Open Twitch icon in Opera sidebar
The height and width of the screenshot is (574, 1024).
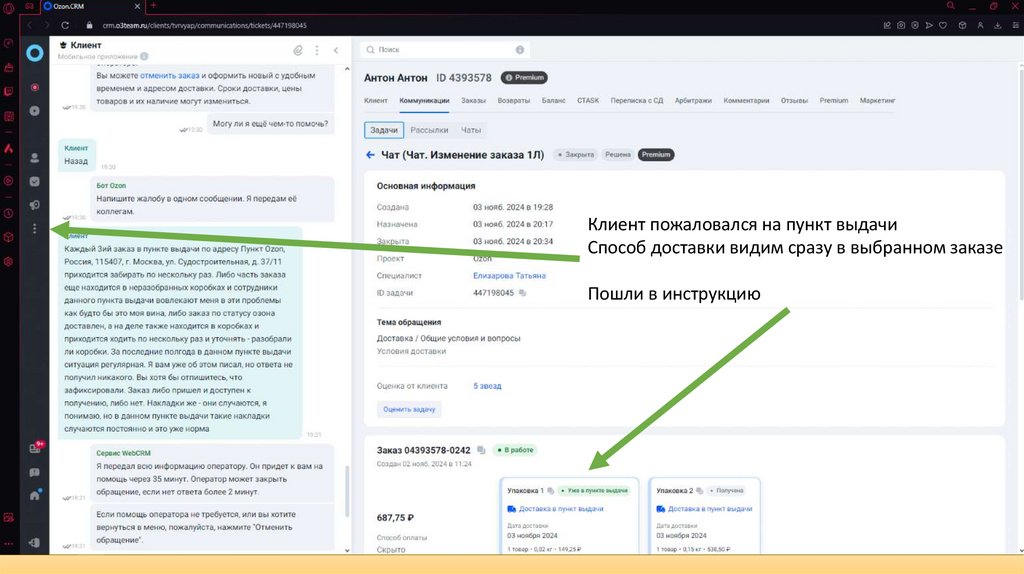coord(8,91)
